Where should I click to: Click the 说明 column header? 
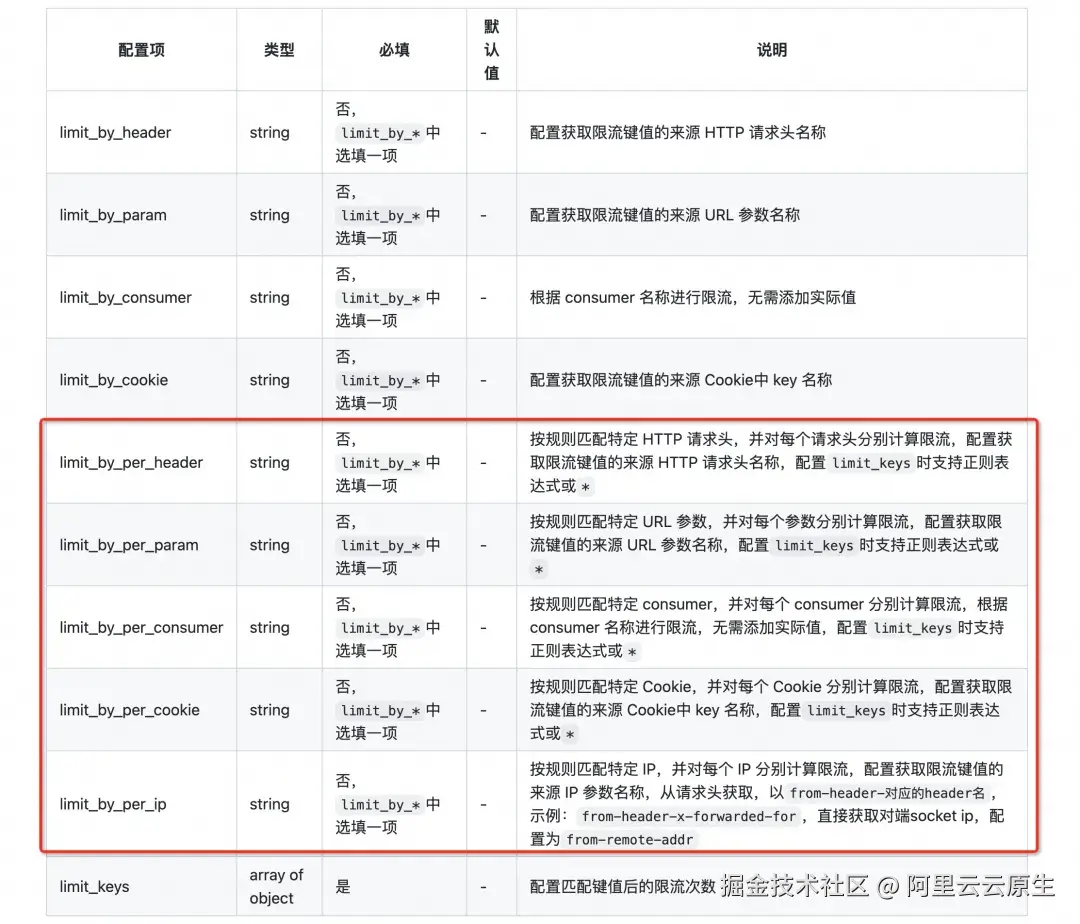pos(772,50)
